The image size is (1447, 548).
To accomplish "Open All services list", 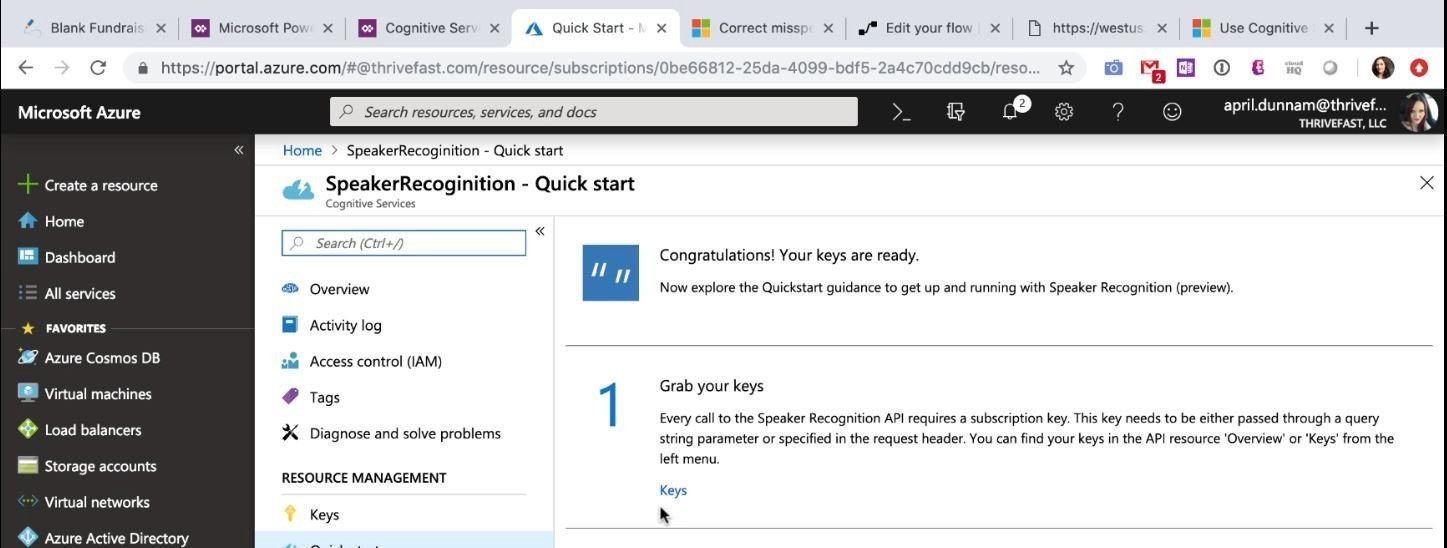I will click(67, 293).
